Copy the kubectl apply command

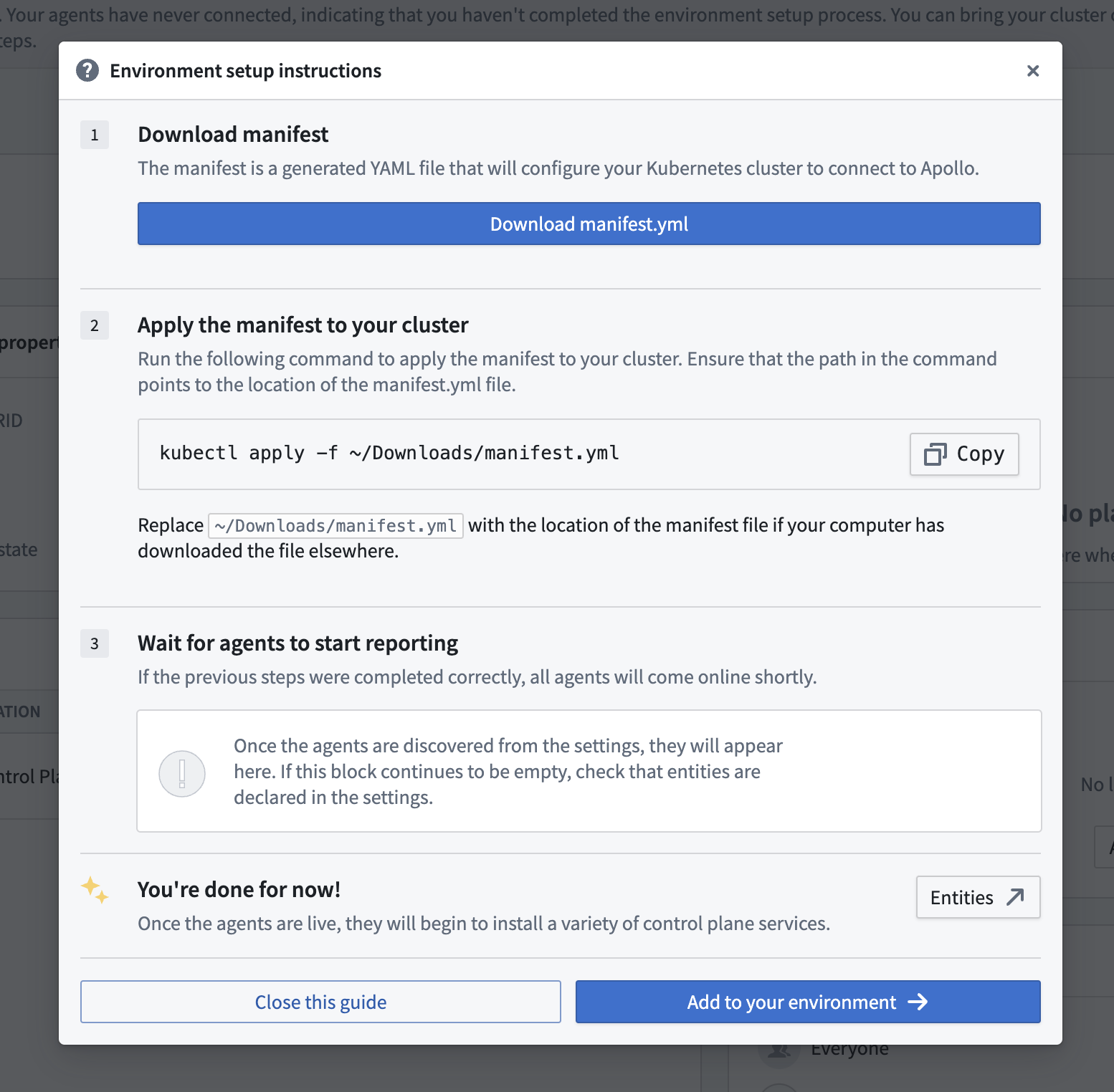tap(964, 454)
